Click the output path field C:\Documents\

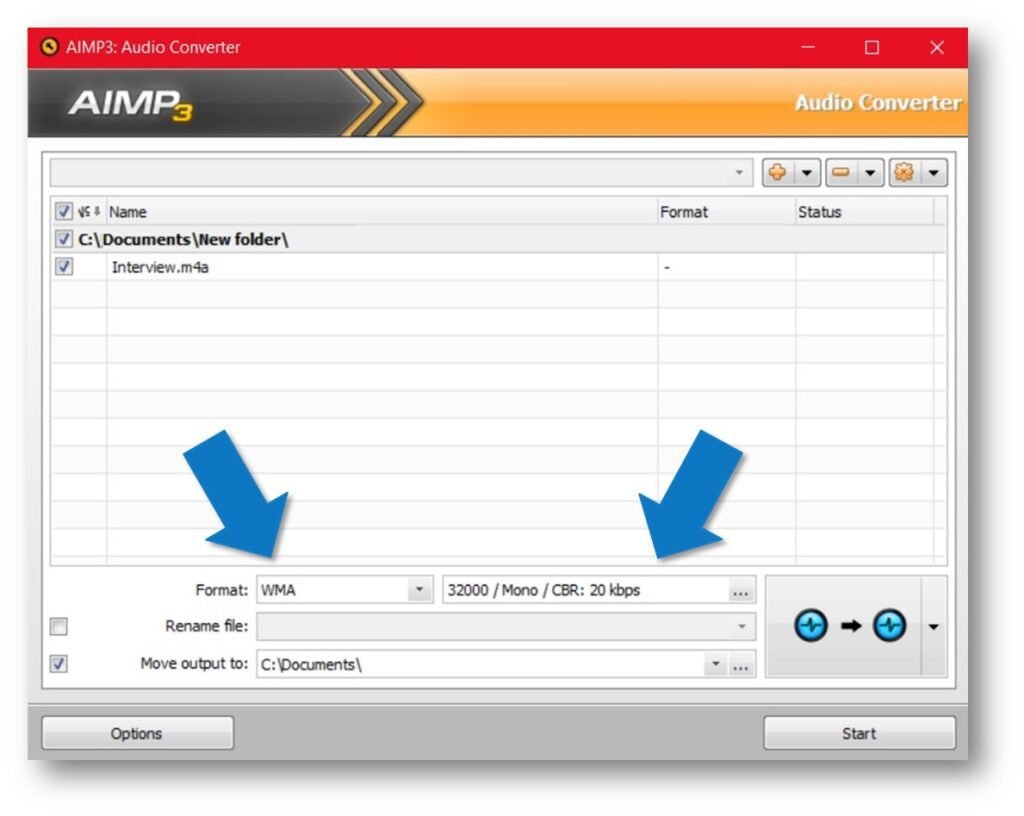[x=480, y=665]
